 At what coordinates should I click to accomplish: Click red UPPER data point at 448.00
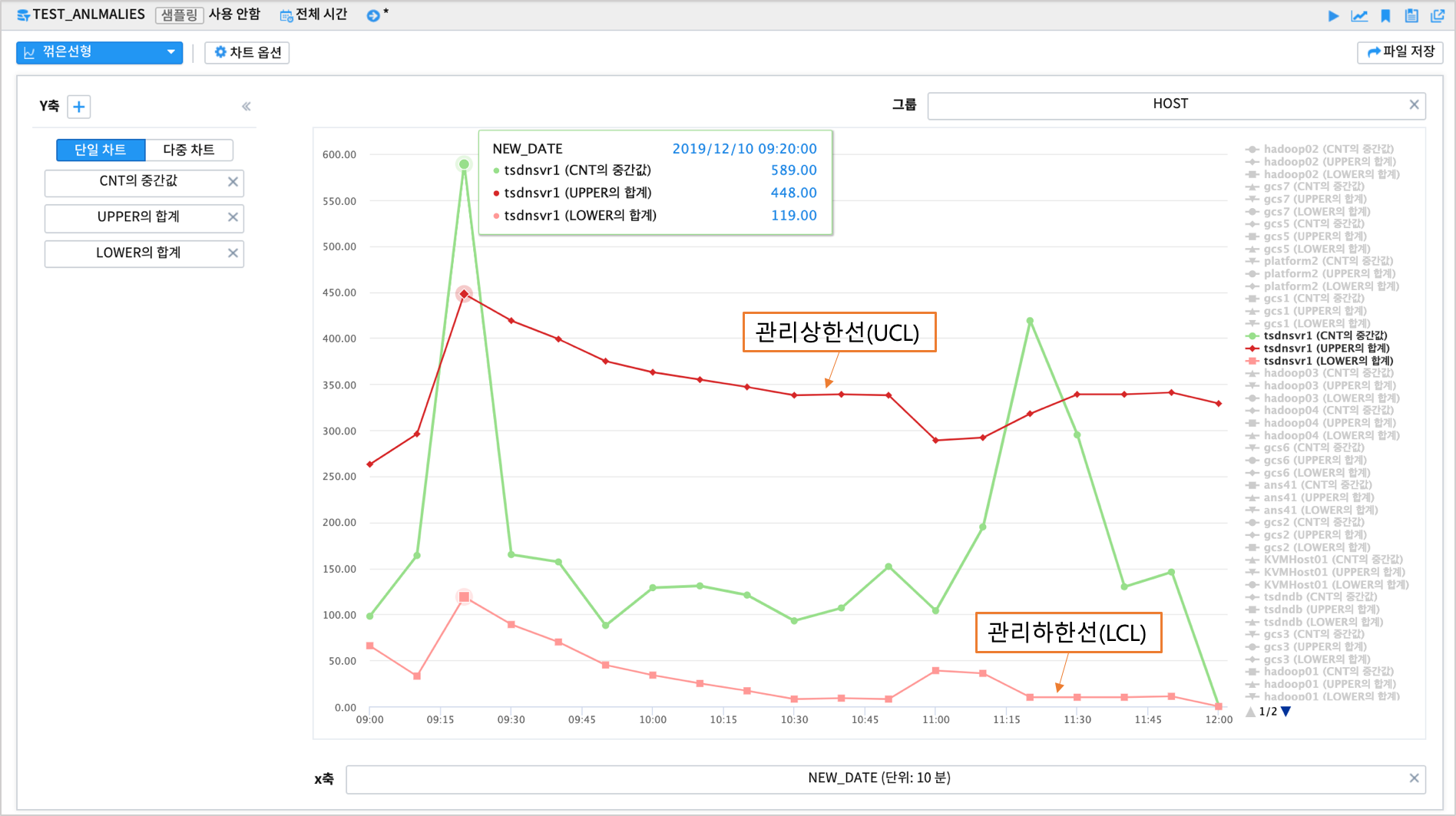click(464, 294)
